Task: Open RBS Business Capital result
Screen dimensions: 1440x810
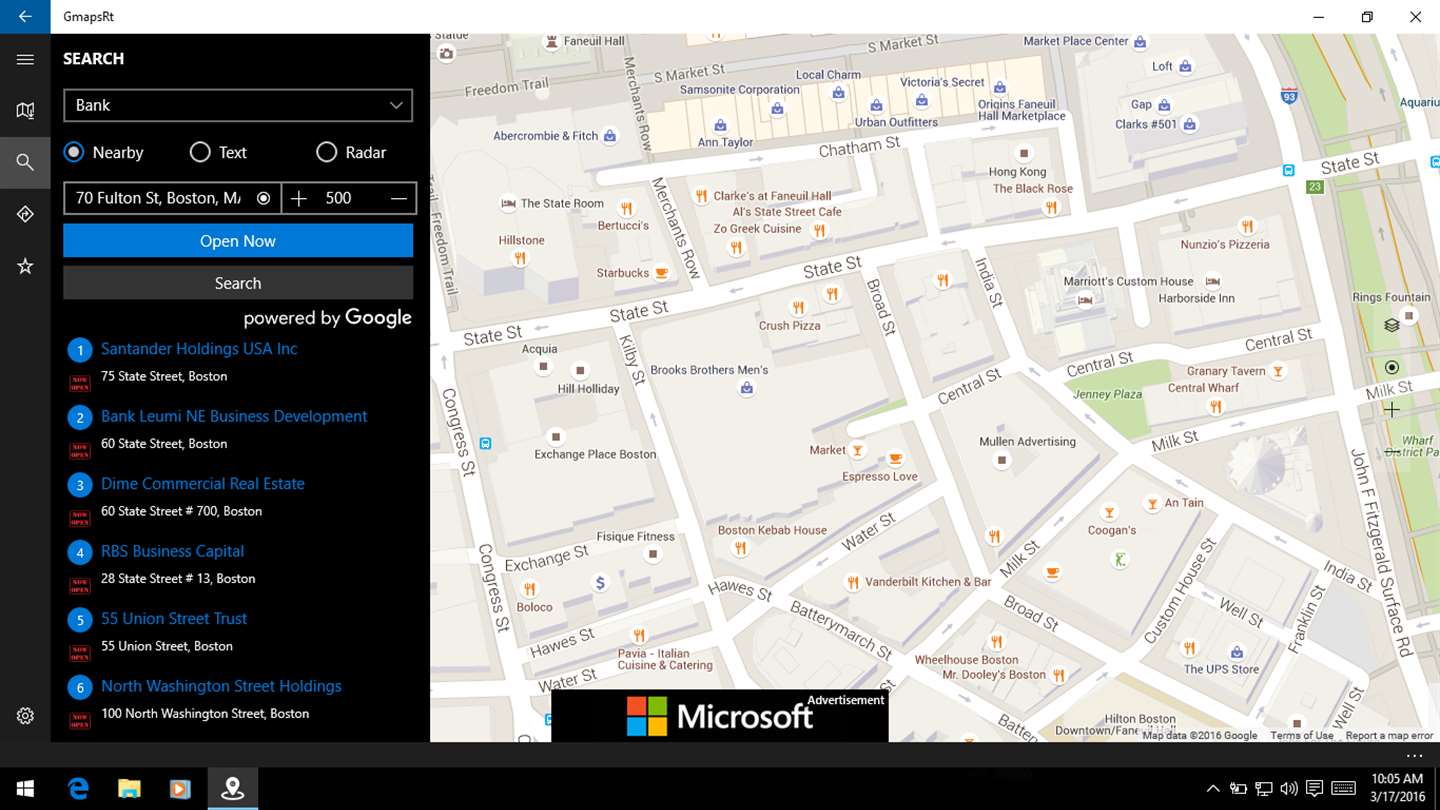Action: [x=172, y=551]
